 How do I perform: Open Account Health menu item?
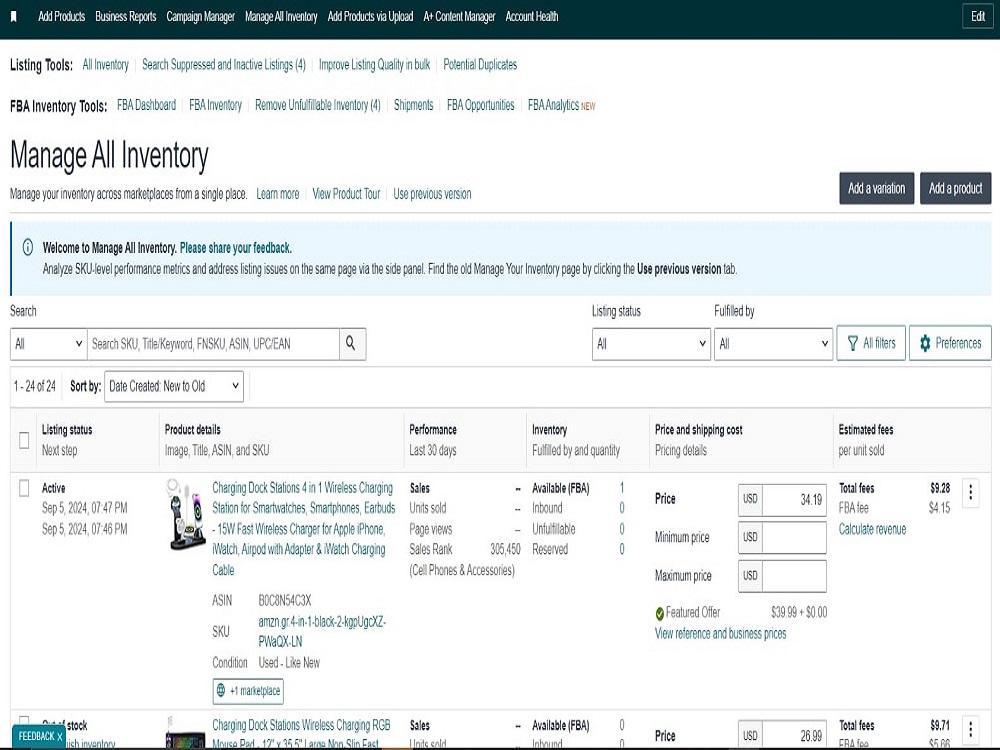tap(532, 17)
